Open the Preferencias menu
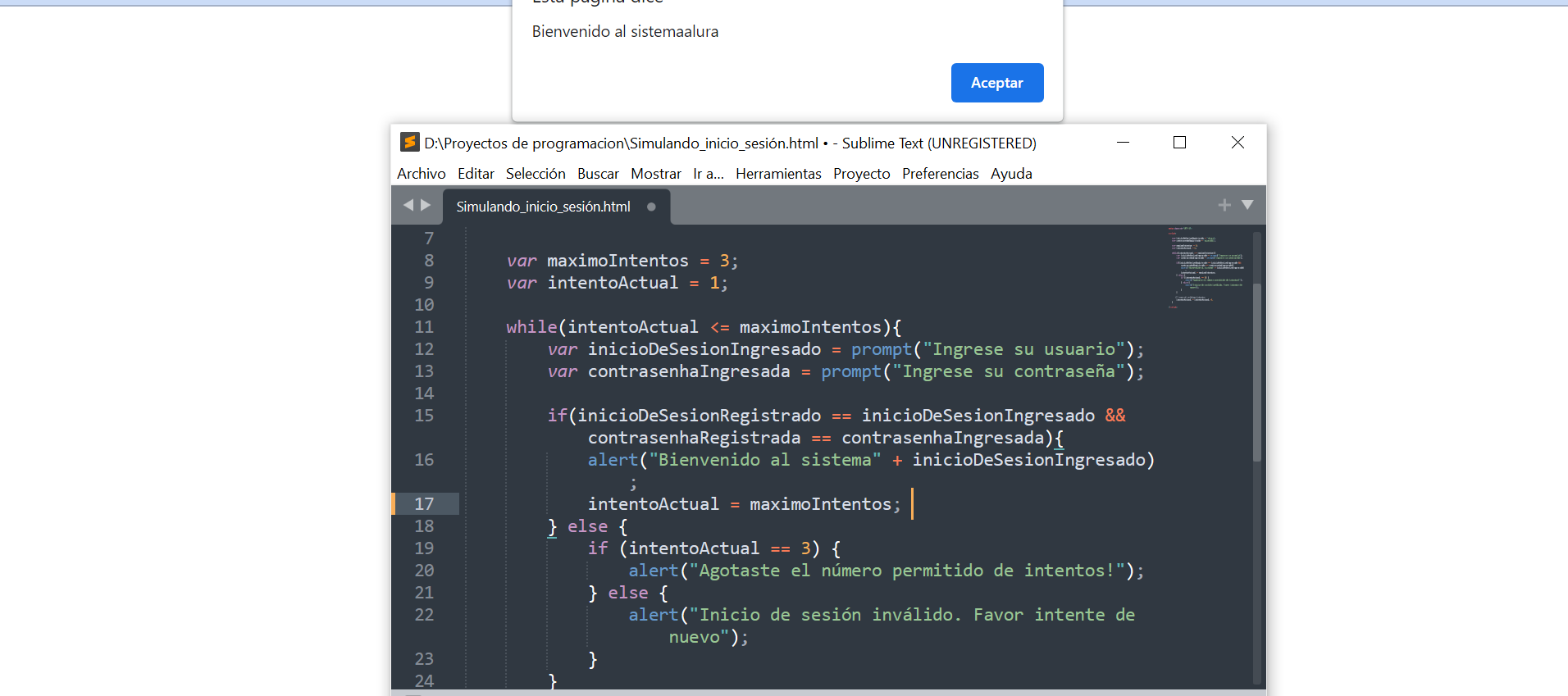Screen dimensions: 1568x696 click(941, 174)
